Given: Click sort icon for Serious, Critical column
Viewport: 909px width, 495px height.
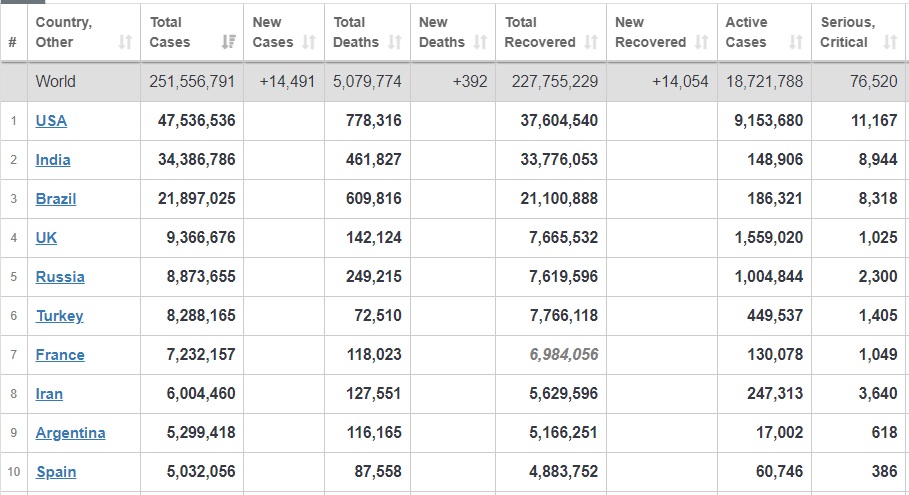Looking at the screenshot, I should click(890, 42).
